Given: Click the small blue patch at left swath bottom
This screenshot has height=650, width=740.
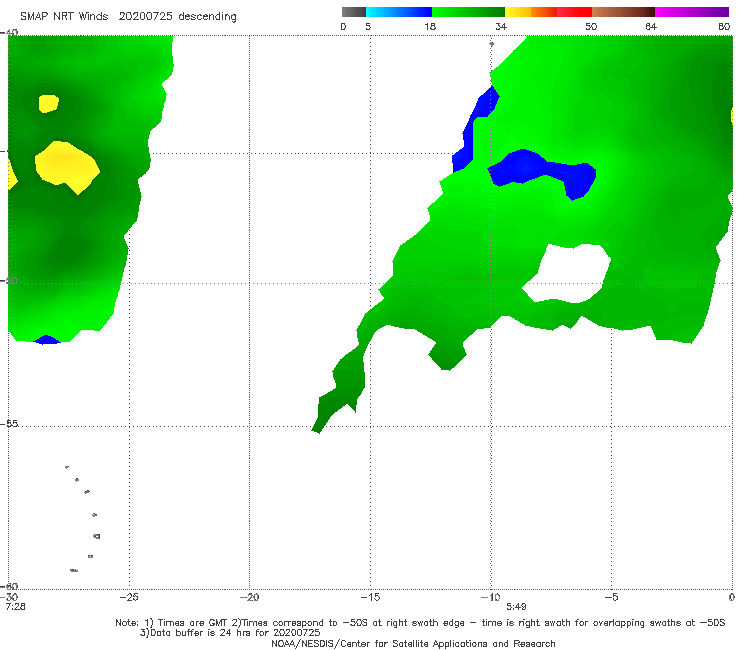Looking at the screenshot, I should [x=46, y=339].
